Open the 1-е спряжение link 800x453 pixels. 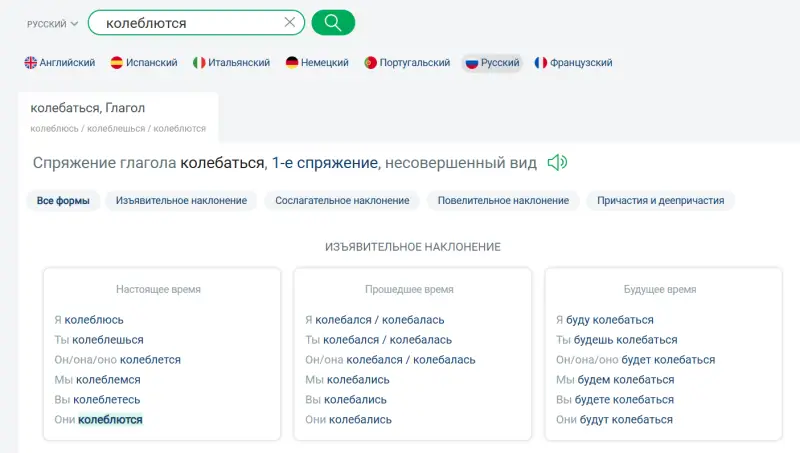pyautogui.click(x=324, y=163)
